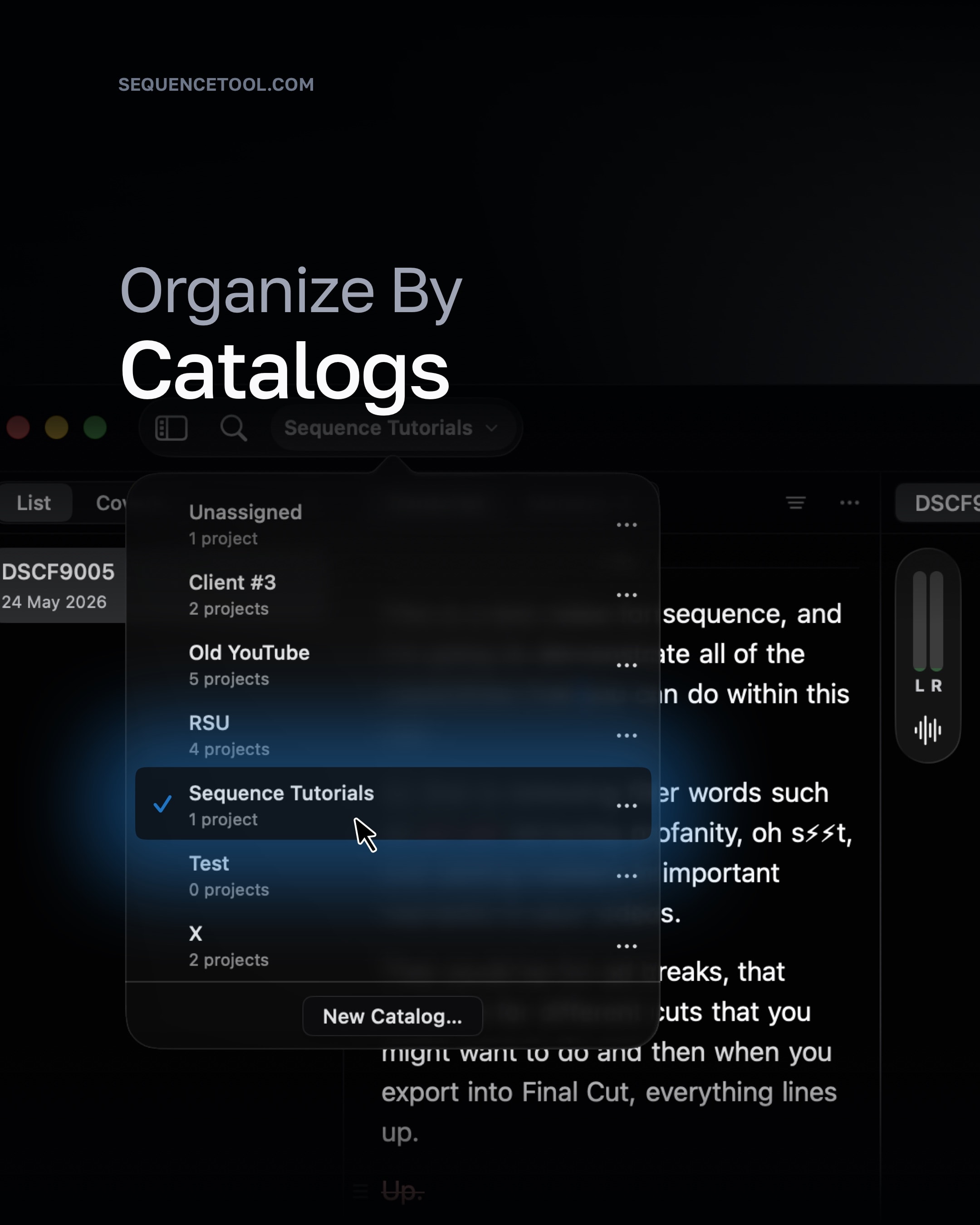Click the green zoom window button
Image resolution: width=980 pixels, height=1225 pixels.
95,428
